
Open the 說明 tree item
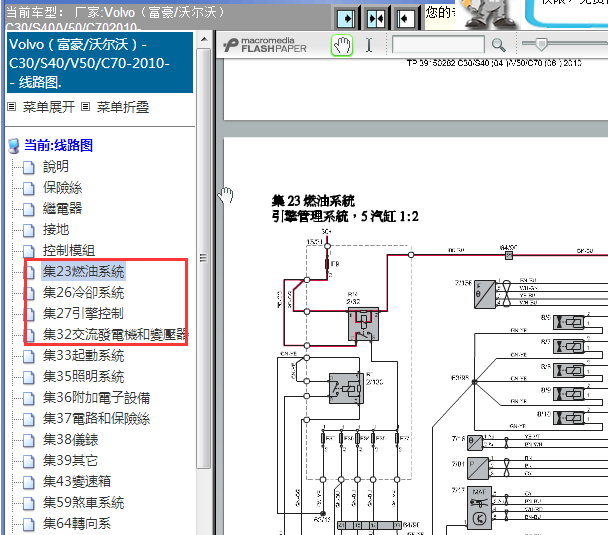point(56,167)
